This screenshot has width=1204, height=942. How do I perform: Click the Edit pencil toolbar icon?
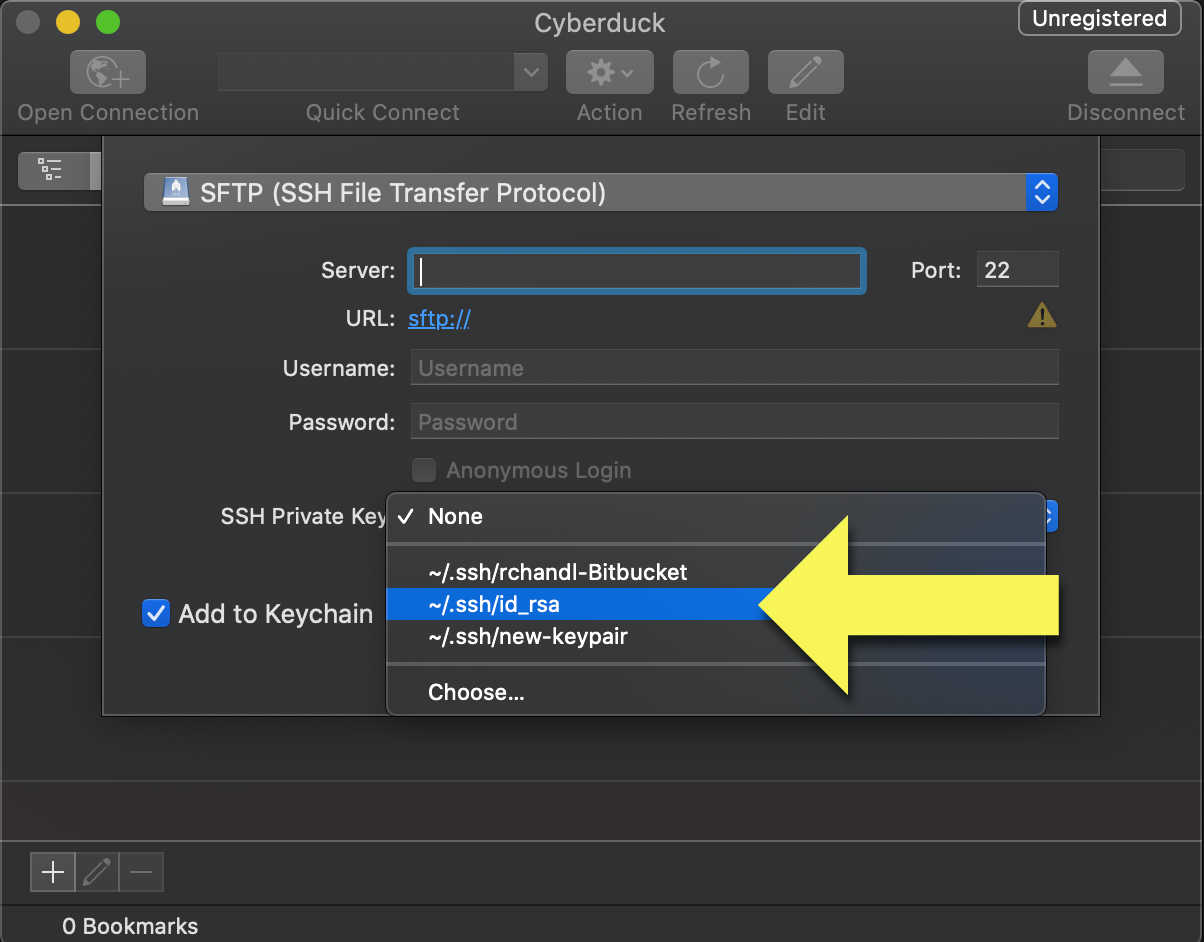[x=805, y=73]
